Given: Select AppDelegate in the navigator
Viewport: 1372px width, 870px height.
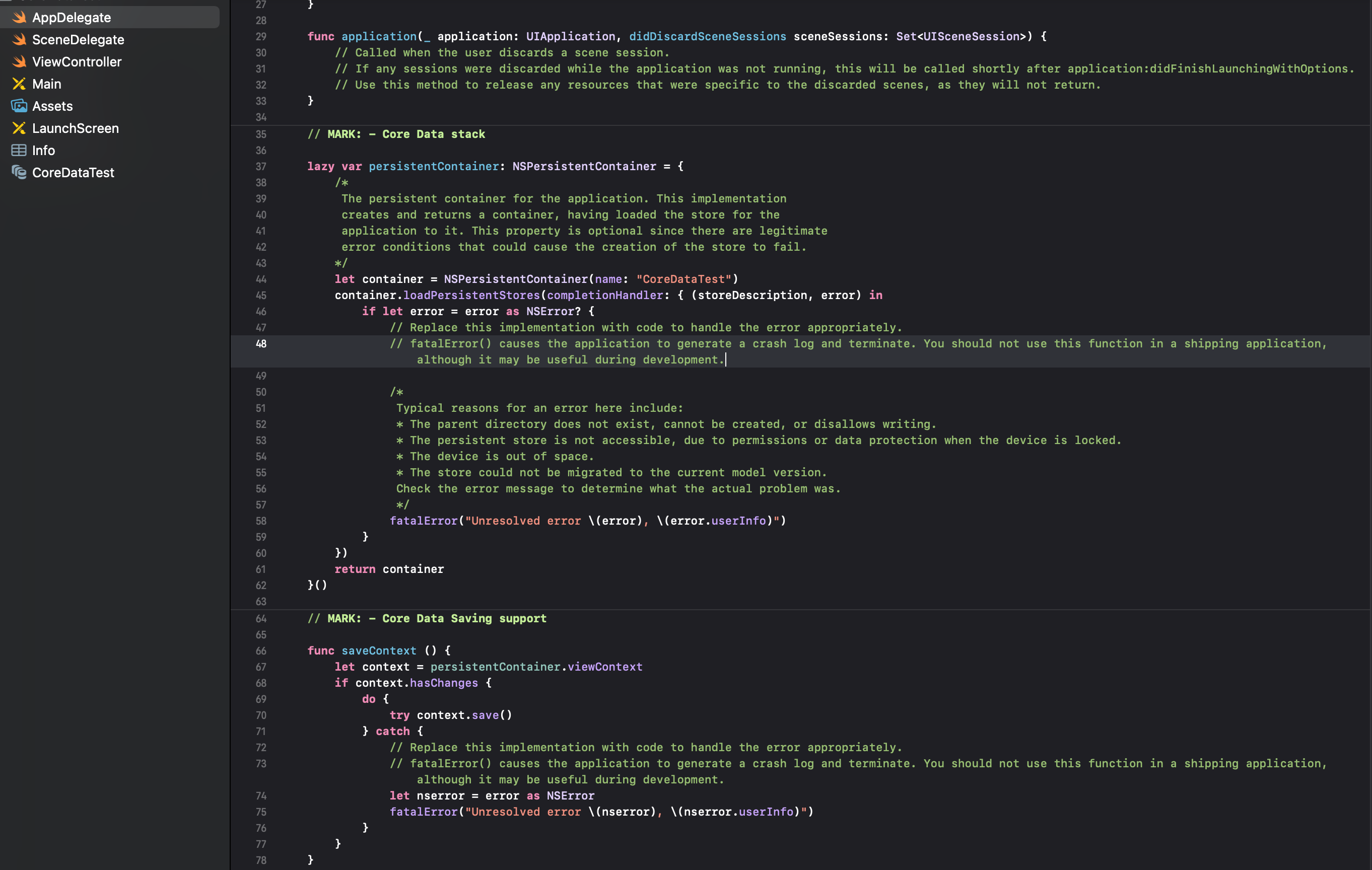Looking at the screenshot, I should click(x=110, y=18).
